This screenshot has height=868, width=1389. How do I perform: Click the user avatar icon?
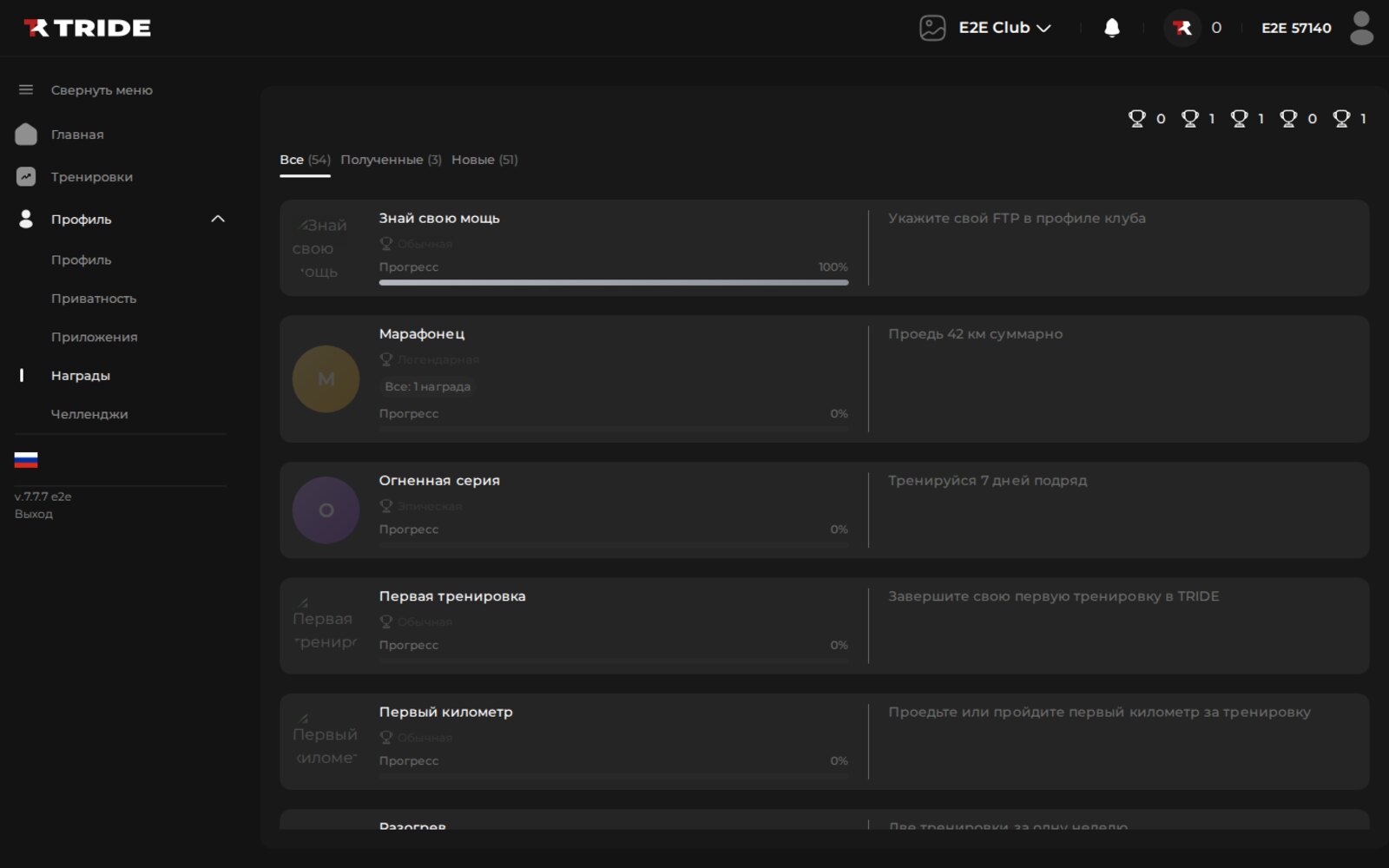pyautogui.click(x=1362, y=28)
